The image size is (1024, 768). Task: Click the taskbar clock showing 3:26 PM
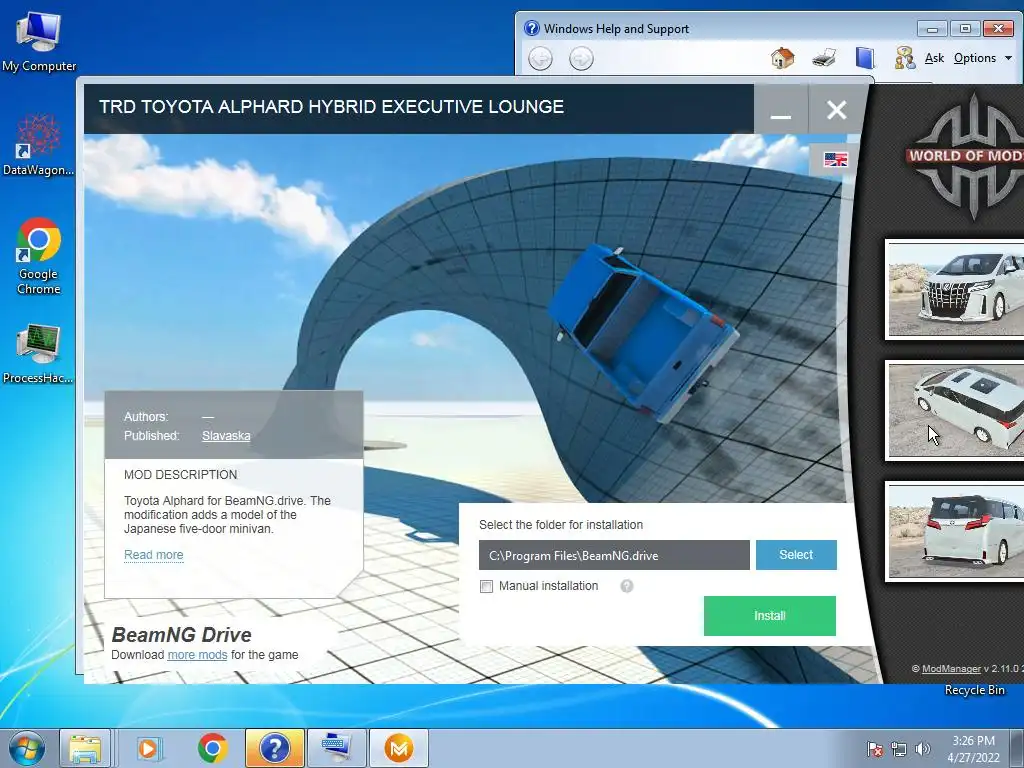click(973, 749)
